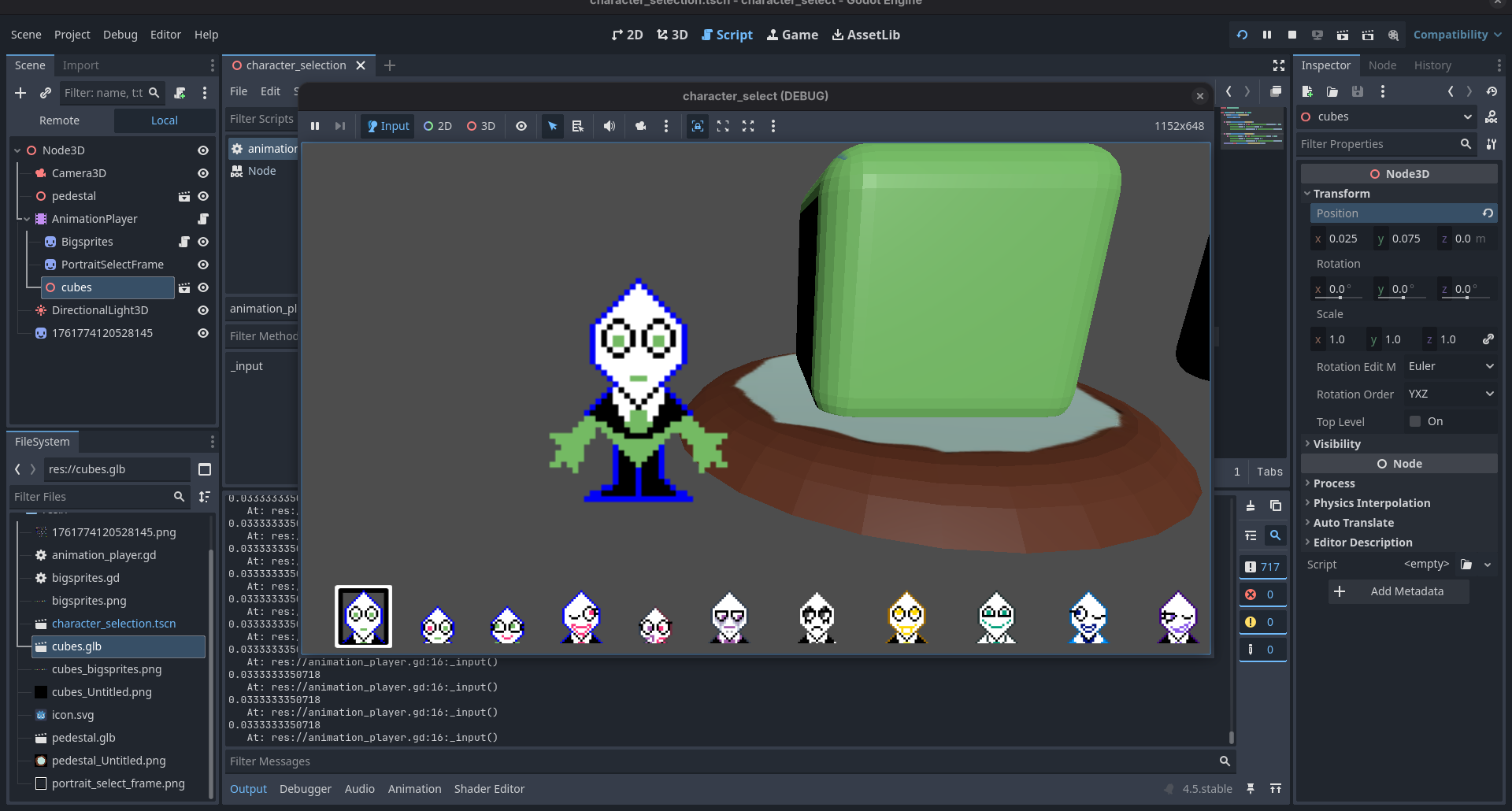Pause the running project in top toolbar
This screenshot has height=811, width=1512.
[1267, 35]
